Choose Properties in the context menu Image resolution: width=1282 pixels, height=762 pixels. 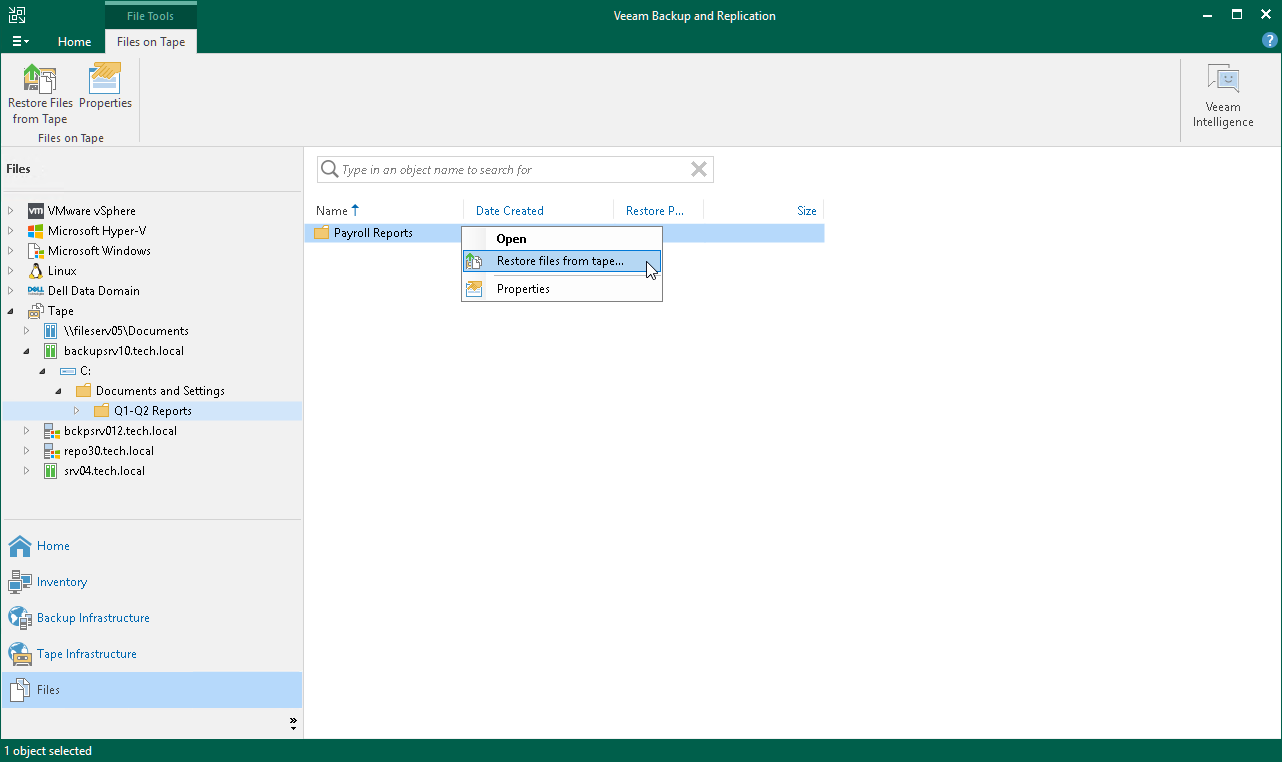pyautogui.click(x=561, y=289)
